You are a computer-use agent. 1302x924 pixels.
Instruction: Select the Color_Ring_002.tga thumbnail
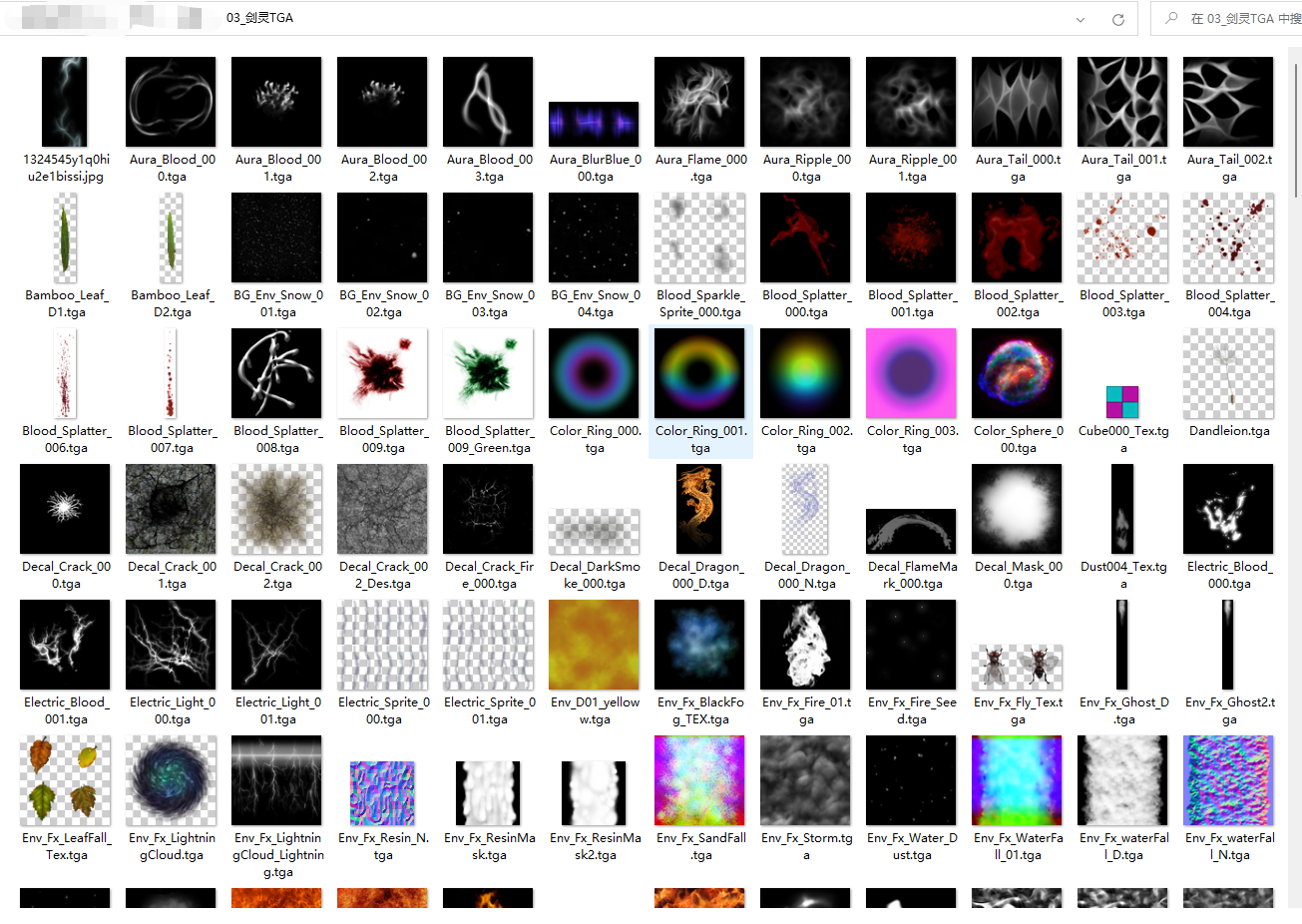point(805,373)
